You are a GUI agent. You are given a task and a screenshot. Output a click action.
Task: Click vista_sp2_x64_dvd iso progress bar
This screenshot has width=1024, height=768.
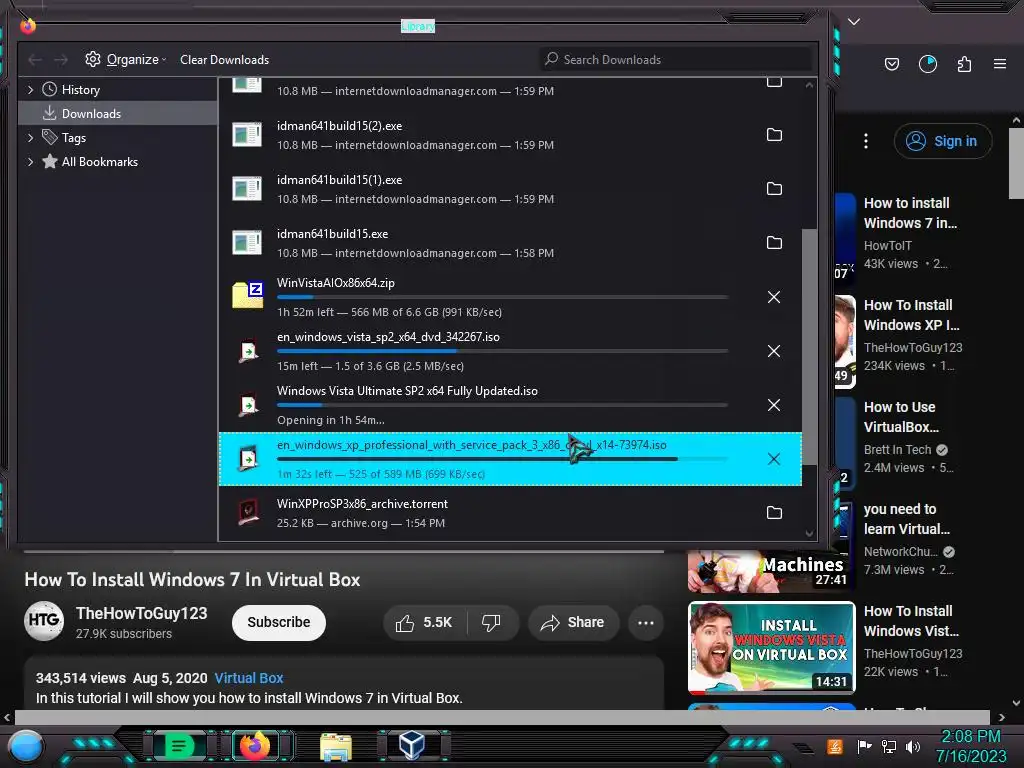point(502,351)
